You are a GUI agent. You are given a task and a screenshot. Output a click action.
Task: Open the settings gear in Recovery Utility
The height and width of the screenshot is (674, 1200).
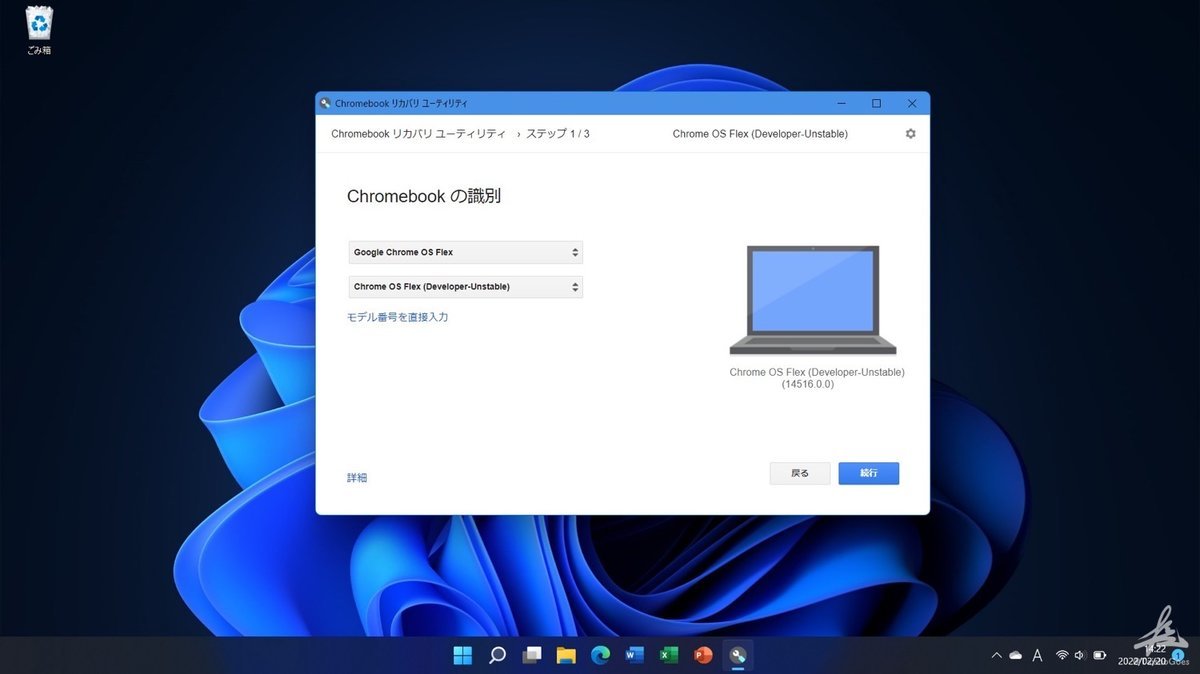910,134
